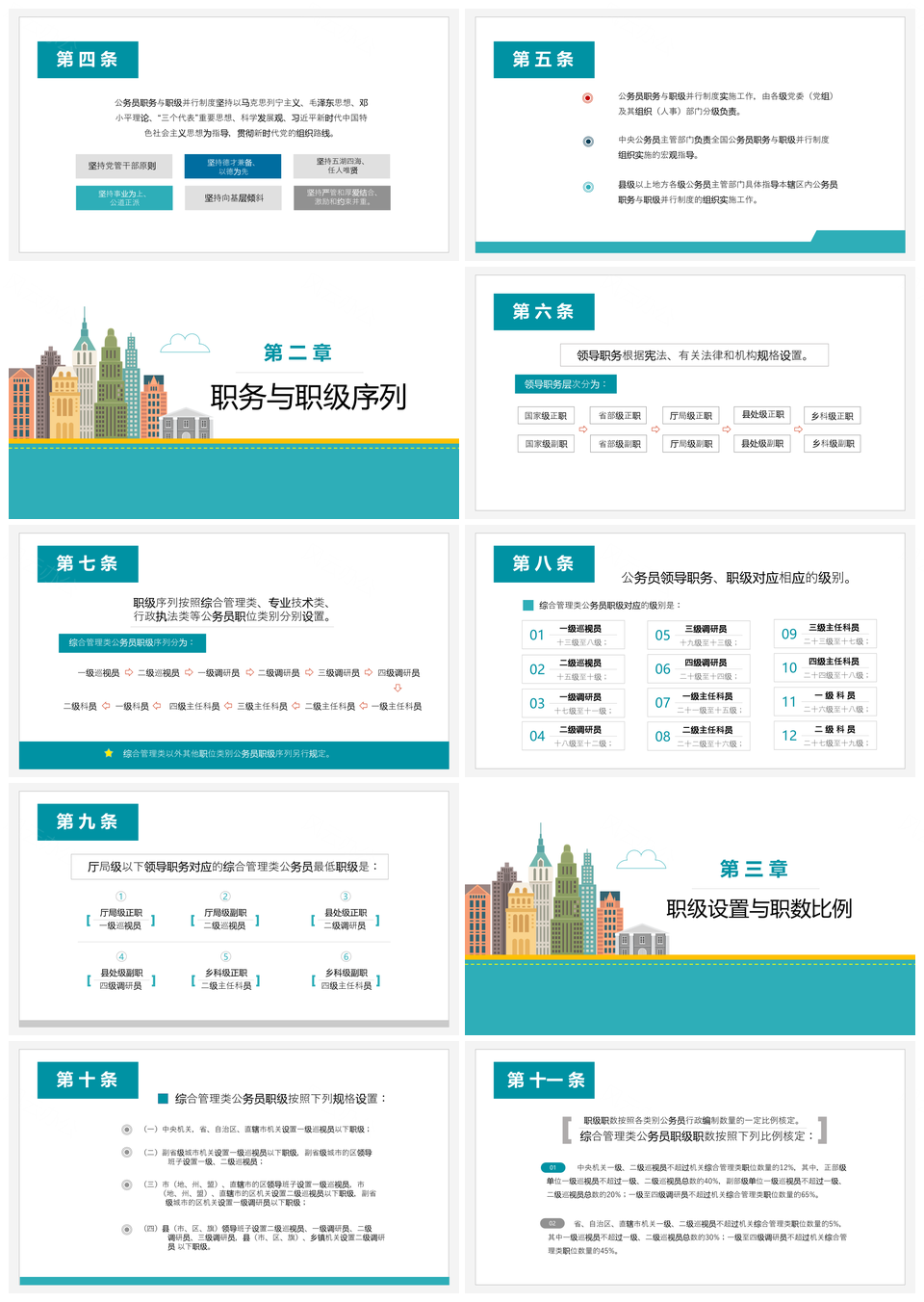Select the red radio bullet in 第五条
924x1302 pixels.
[x=588, y=97]
